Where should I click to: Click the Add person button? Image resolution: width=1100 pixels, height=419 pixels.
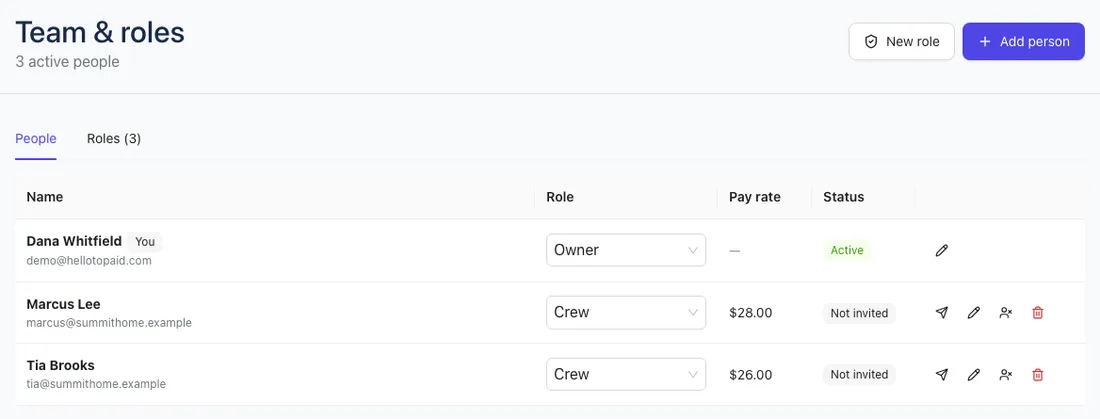[x=1024, y=41]
